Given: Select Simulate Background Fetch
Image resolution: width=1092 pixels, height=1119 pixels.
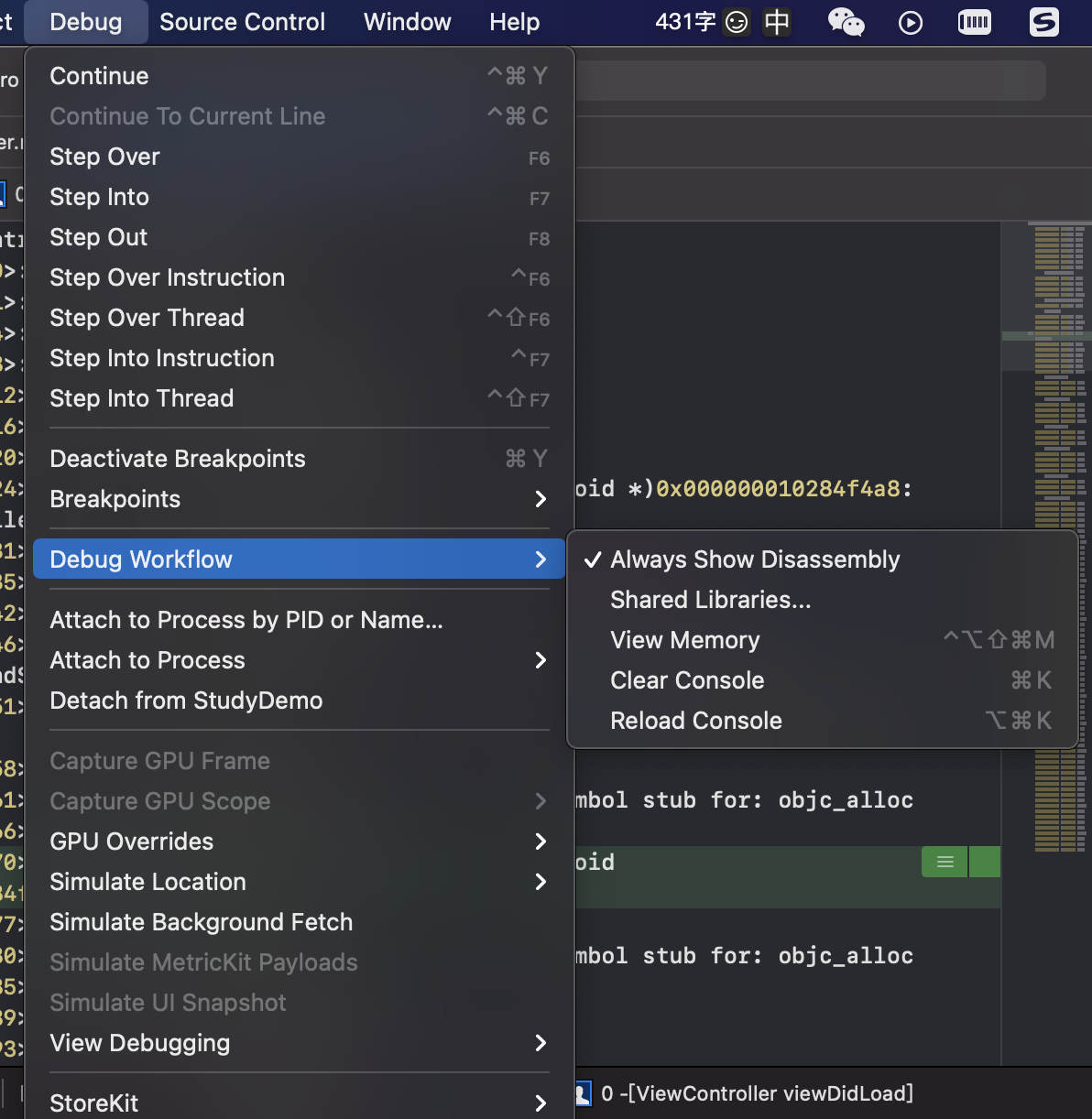Looking at the screenshot, I should [x=299, y=922].
